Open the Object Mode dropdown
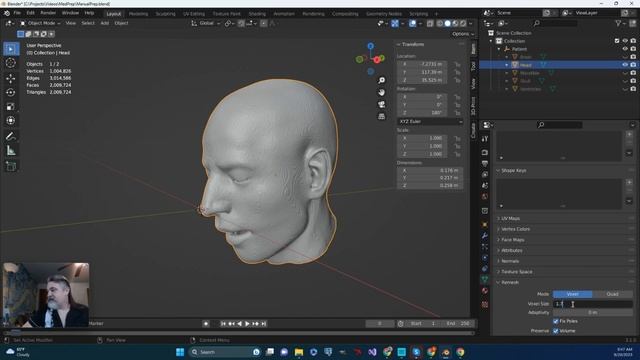 [x=40, y=23]
